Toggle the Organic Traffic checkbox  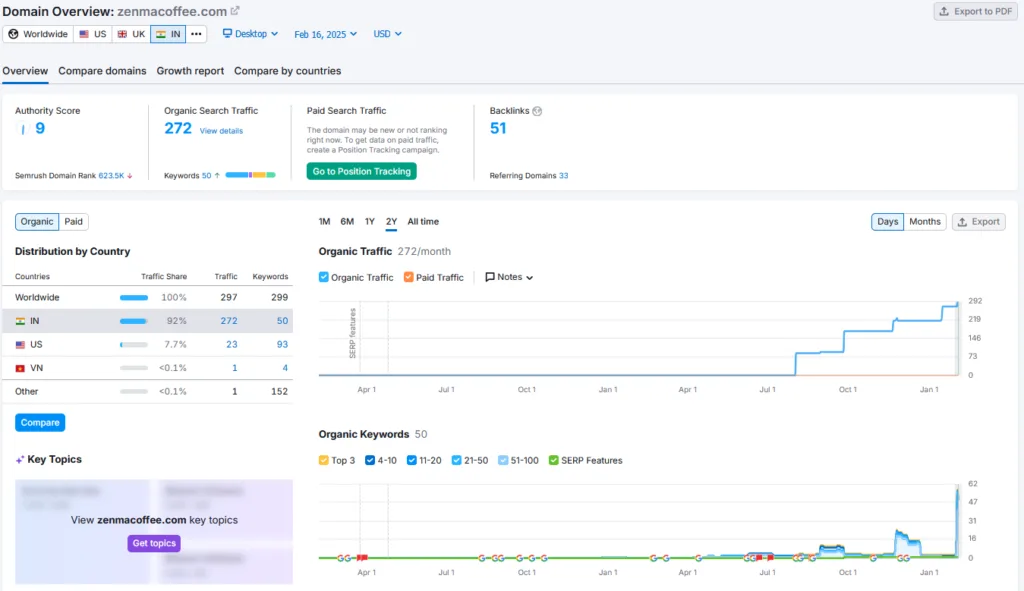tap(323, 277)
